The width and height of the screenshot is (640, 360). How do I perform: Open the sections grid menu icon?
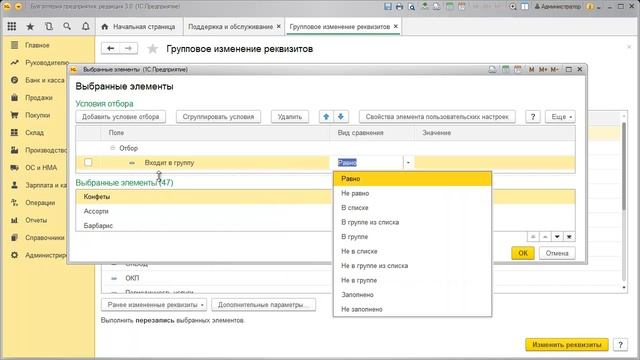coord(12,27)
